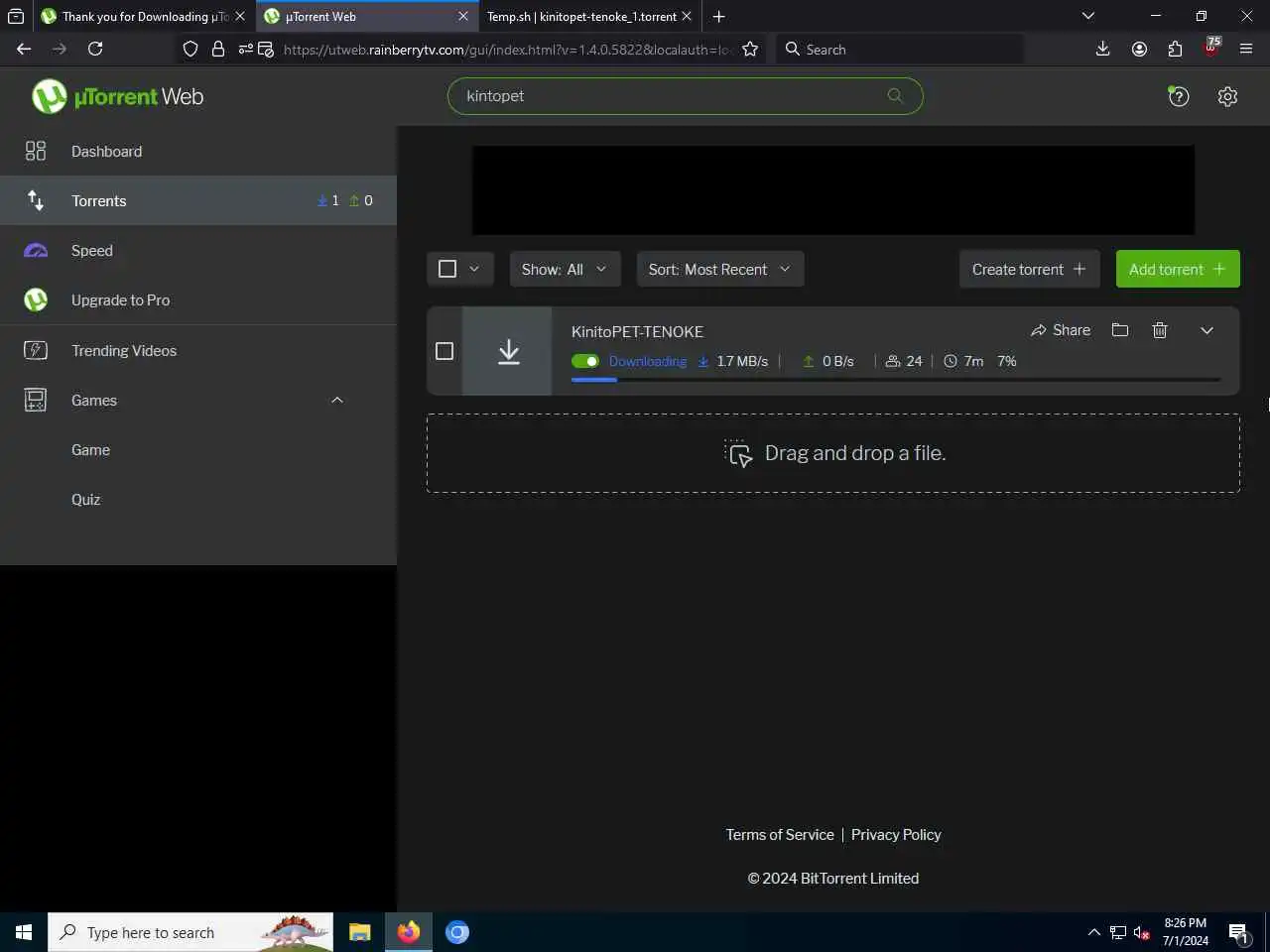
Task: Open µTorrent settings gear
Action: click(x=1227, y=96)
